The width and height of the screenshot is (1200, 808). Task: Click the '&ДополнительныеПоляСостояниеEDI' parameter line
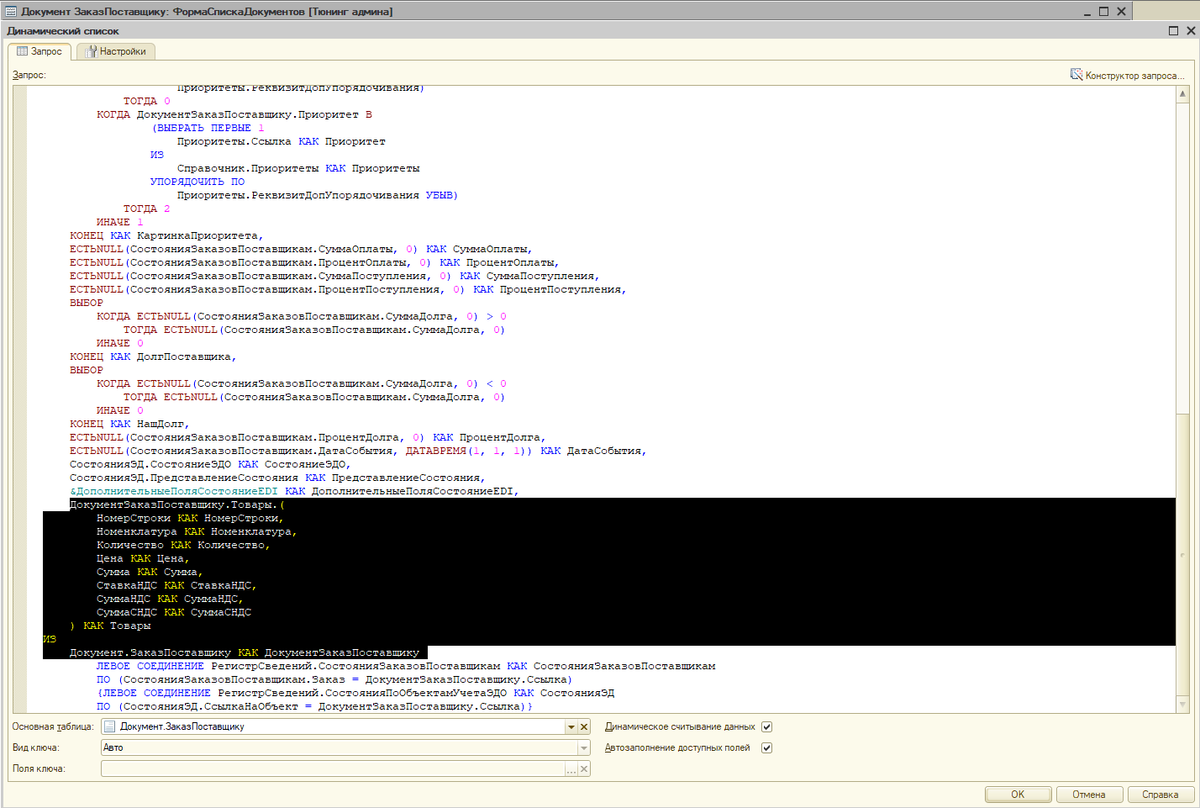[294, 491]
